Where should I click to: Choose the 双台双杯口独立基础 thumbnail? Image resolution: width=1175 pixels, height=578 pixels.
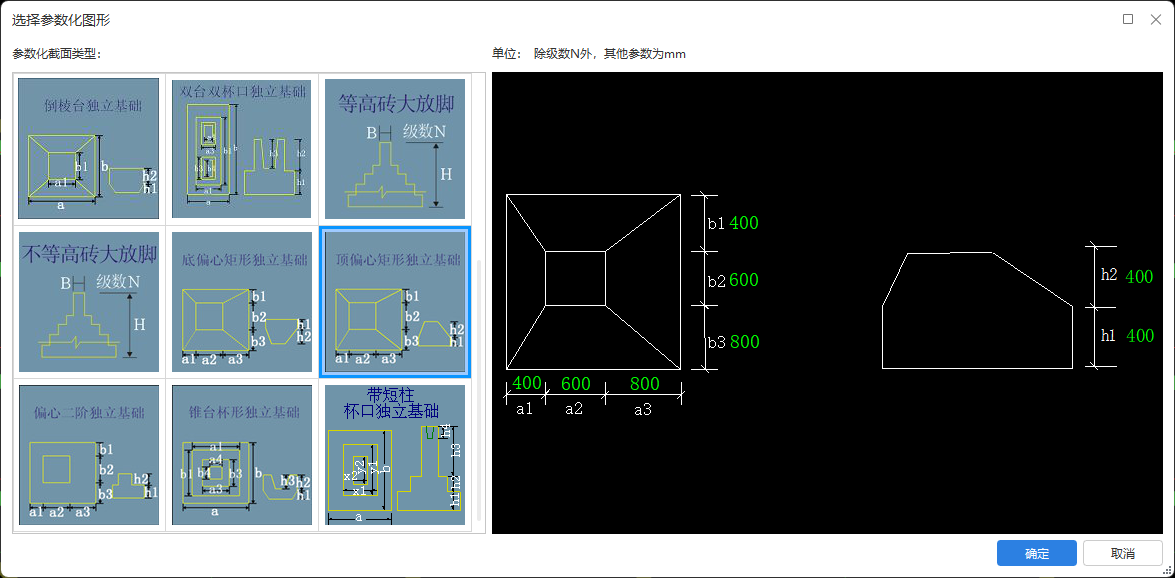[242, 148]
